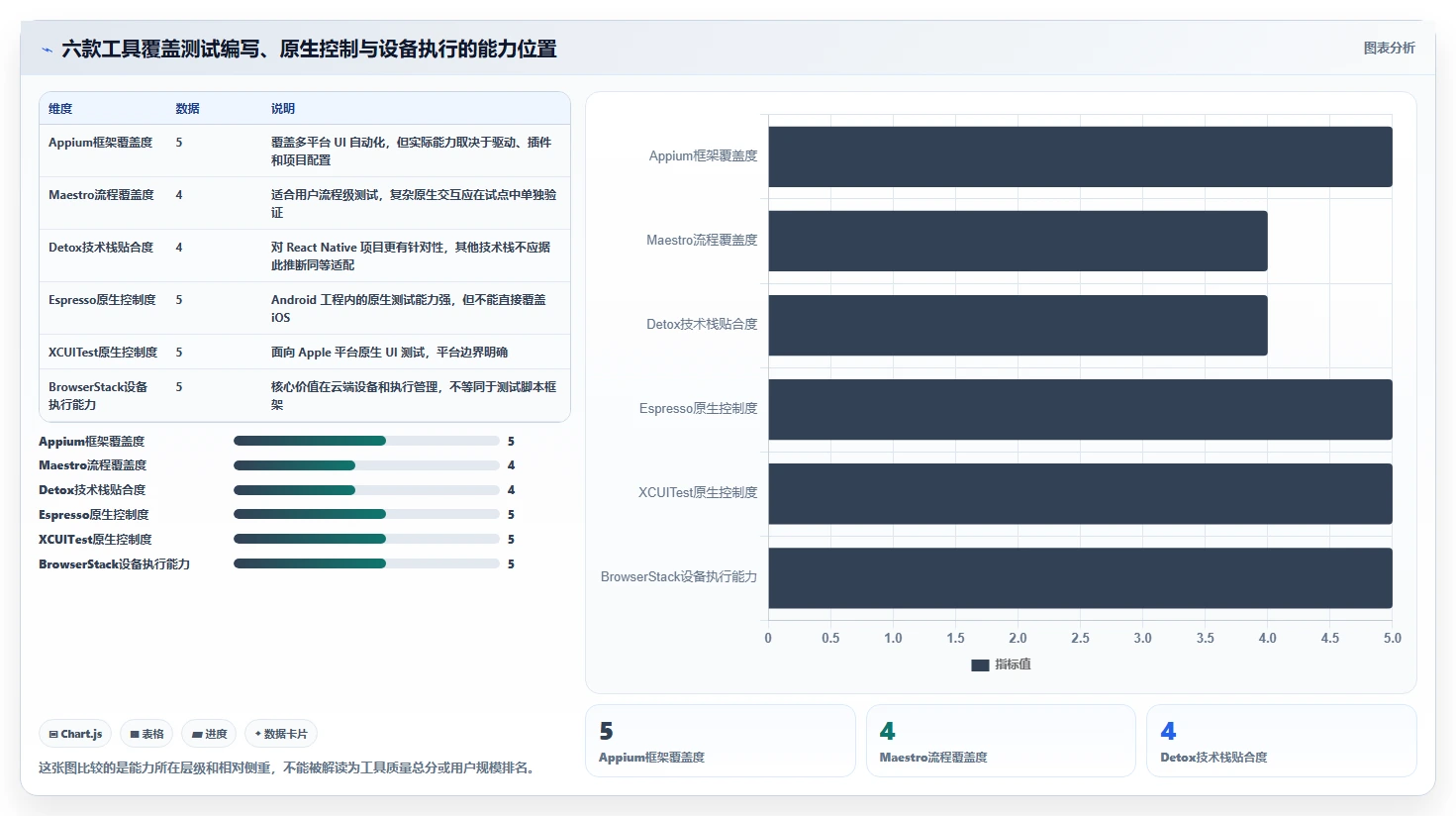Viewport: 1456px width, 816px height.
Task: Click description starting 适合用户流程级测试
Action: point(414,204)
